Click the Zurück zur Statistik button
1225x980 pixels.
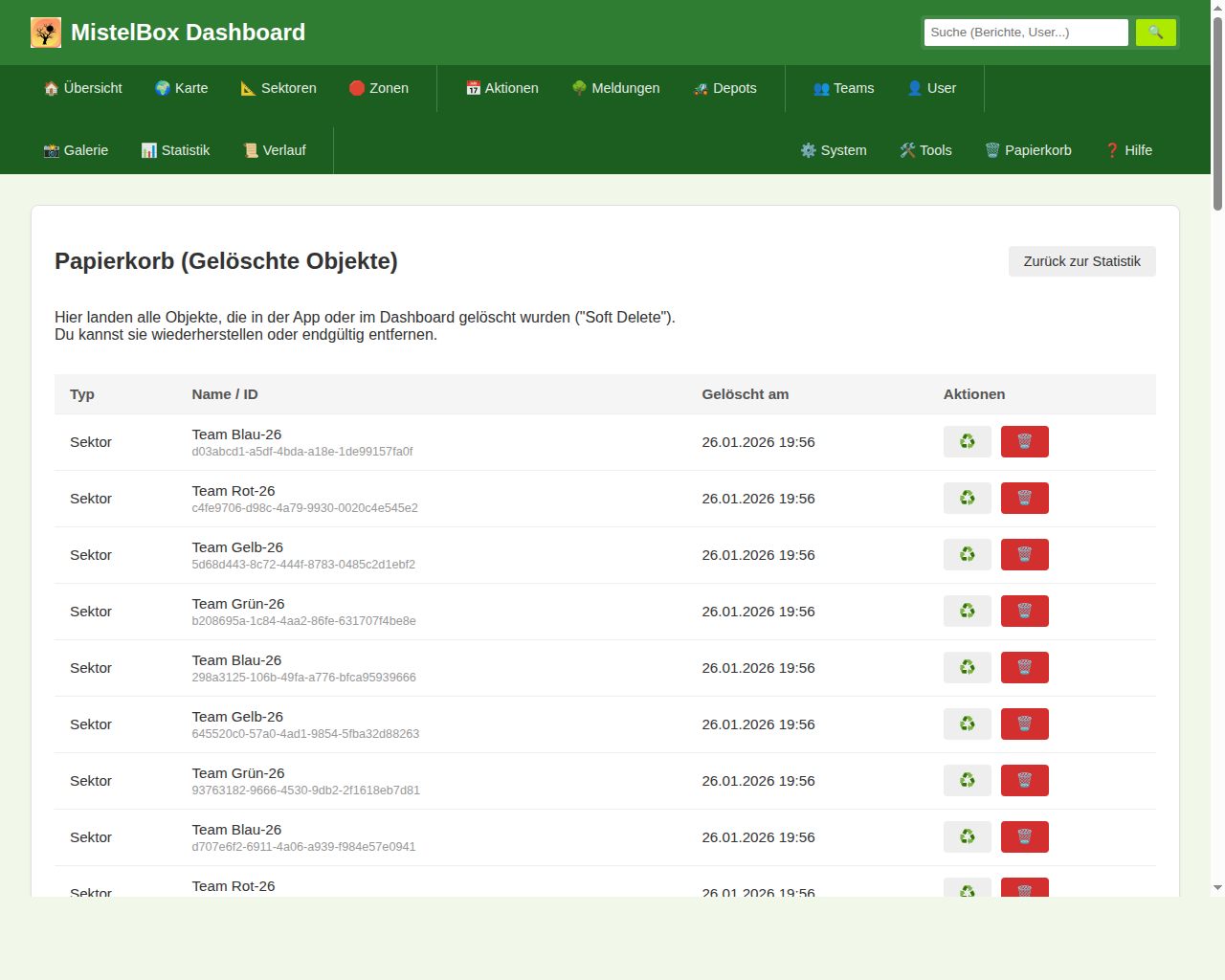click(1081, 261)
